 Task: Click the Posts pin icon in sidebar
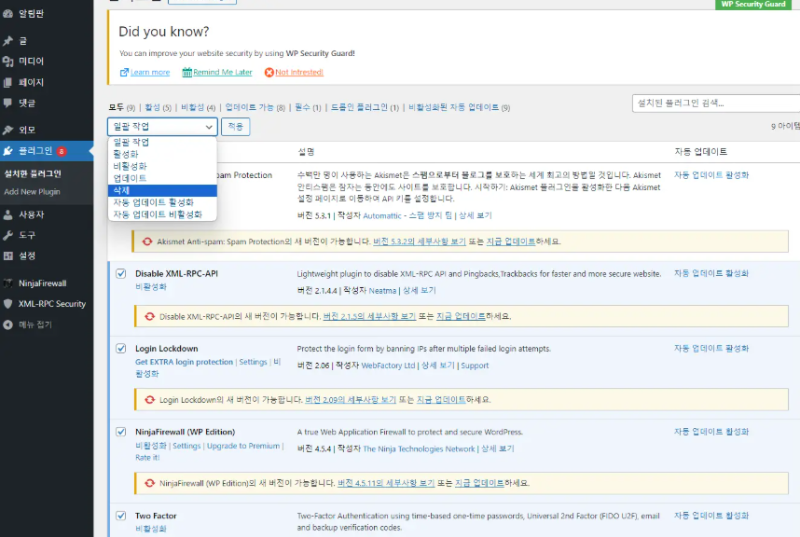point(8,41)
